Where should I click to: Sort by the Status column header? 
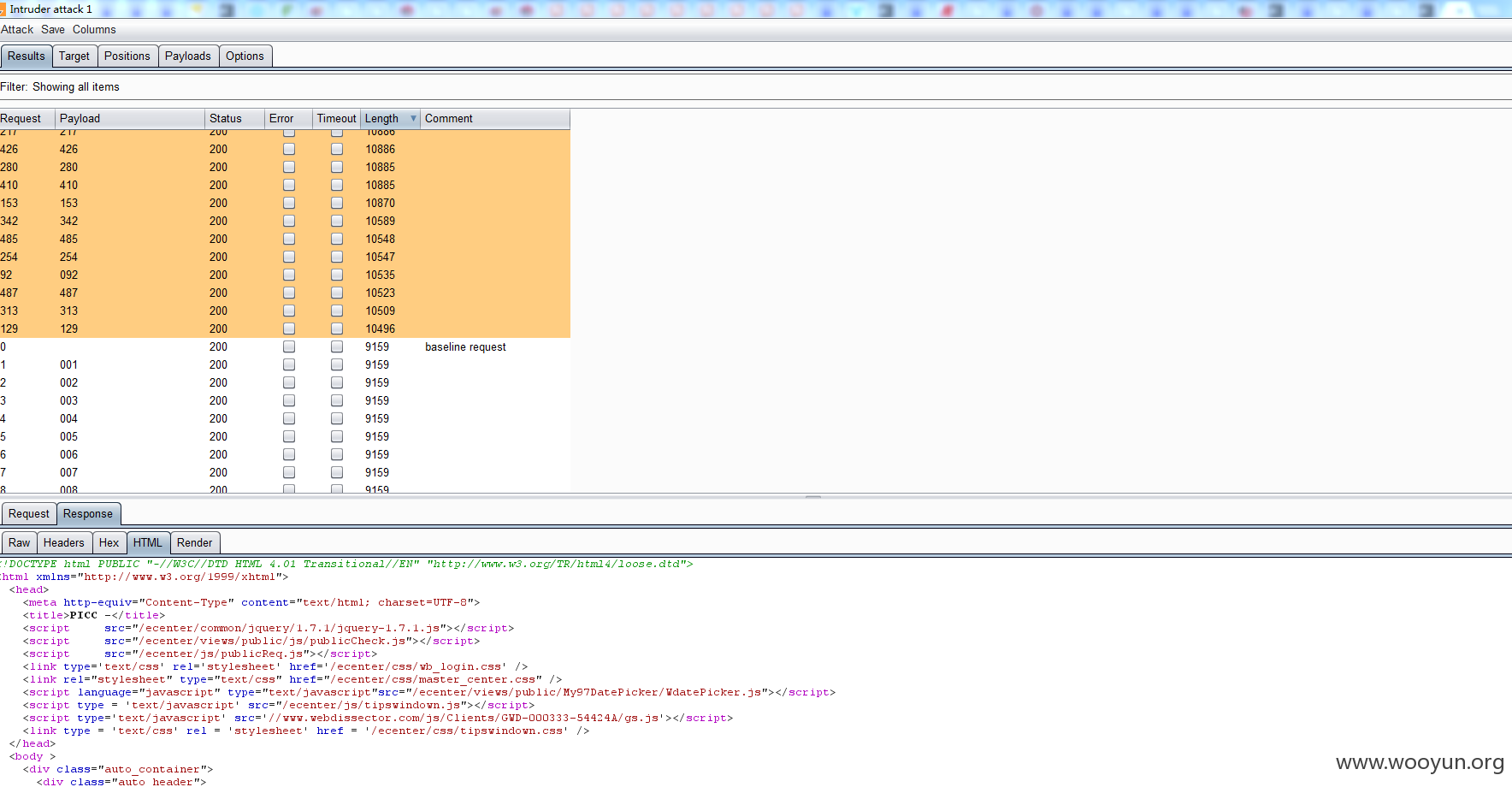(x=235, y=119)
